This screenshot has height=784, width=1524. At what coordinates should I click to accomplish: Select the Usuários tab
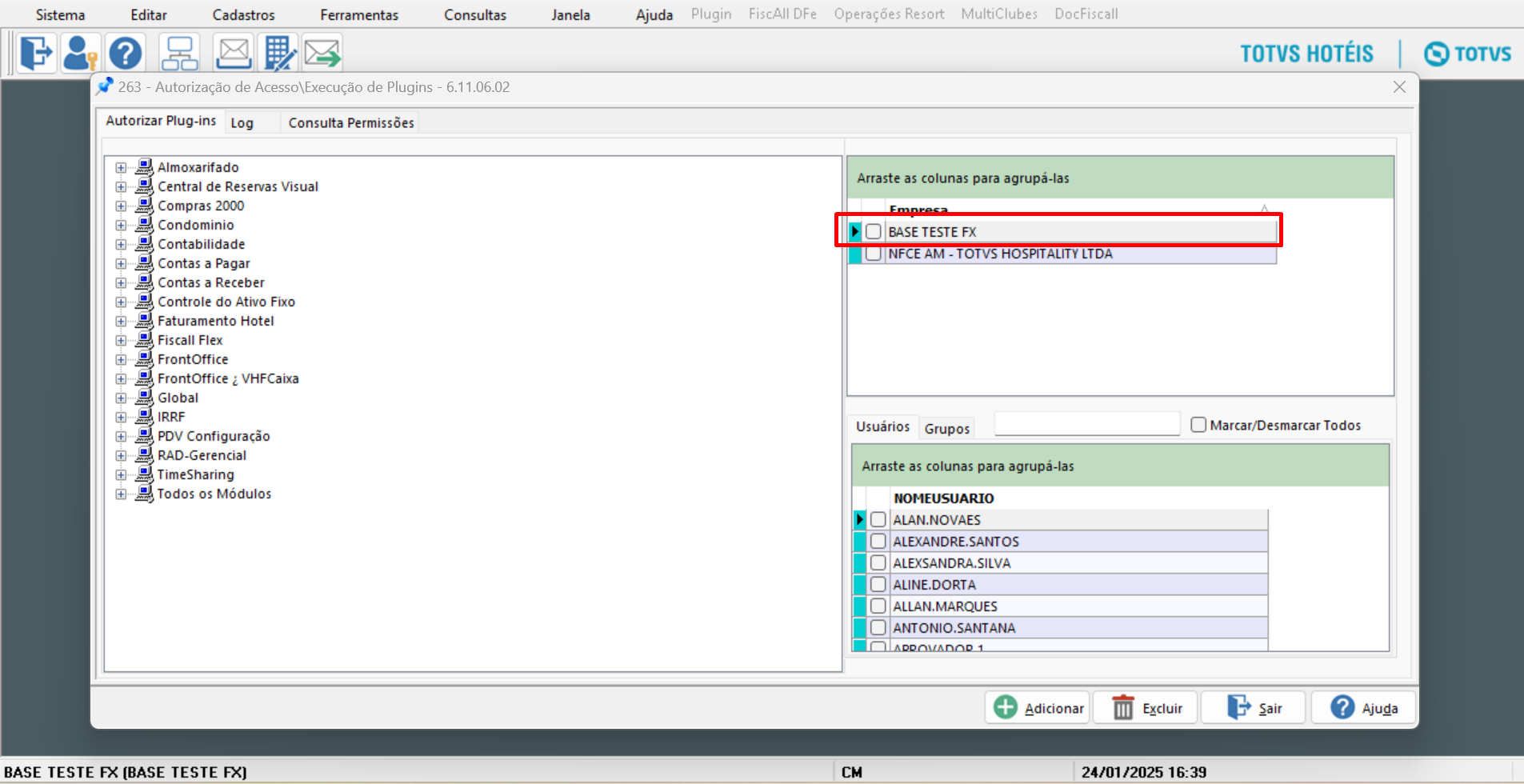[882, 426]
